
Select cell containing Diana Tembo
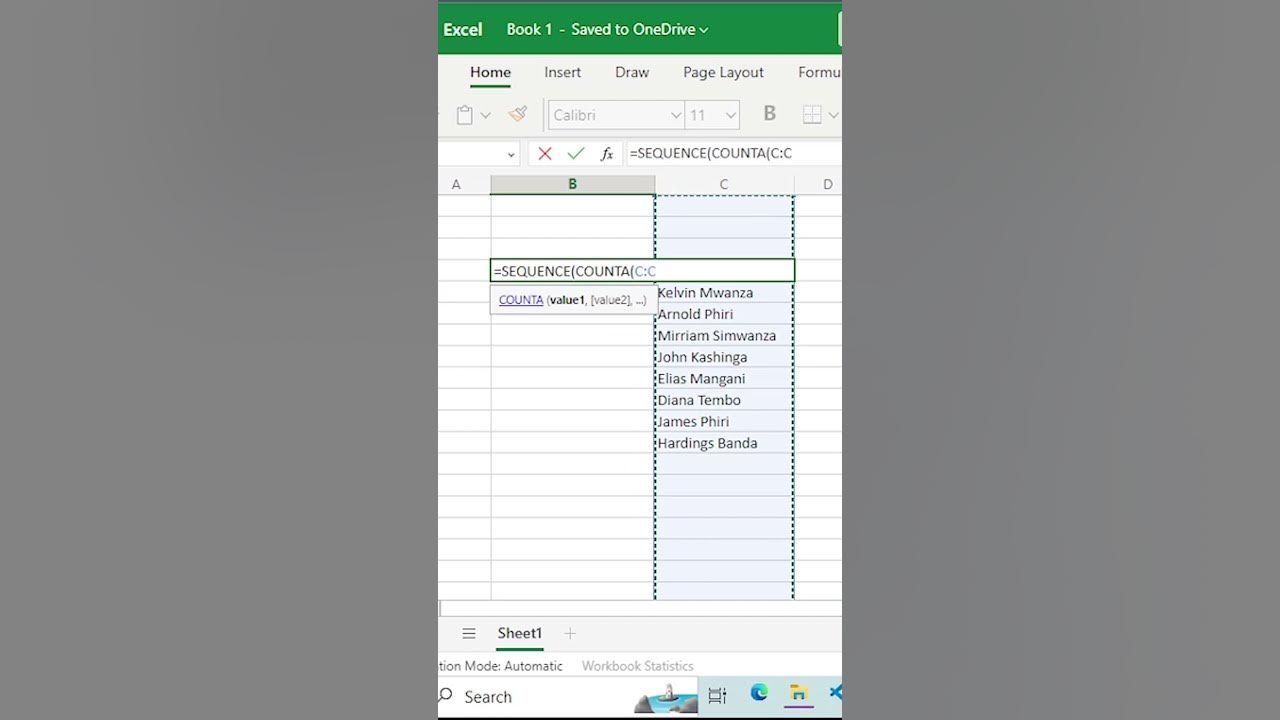pos(724,400)
